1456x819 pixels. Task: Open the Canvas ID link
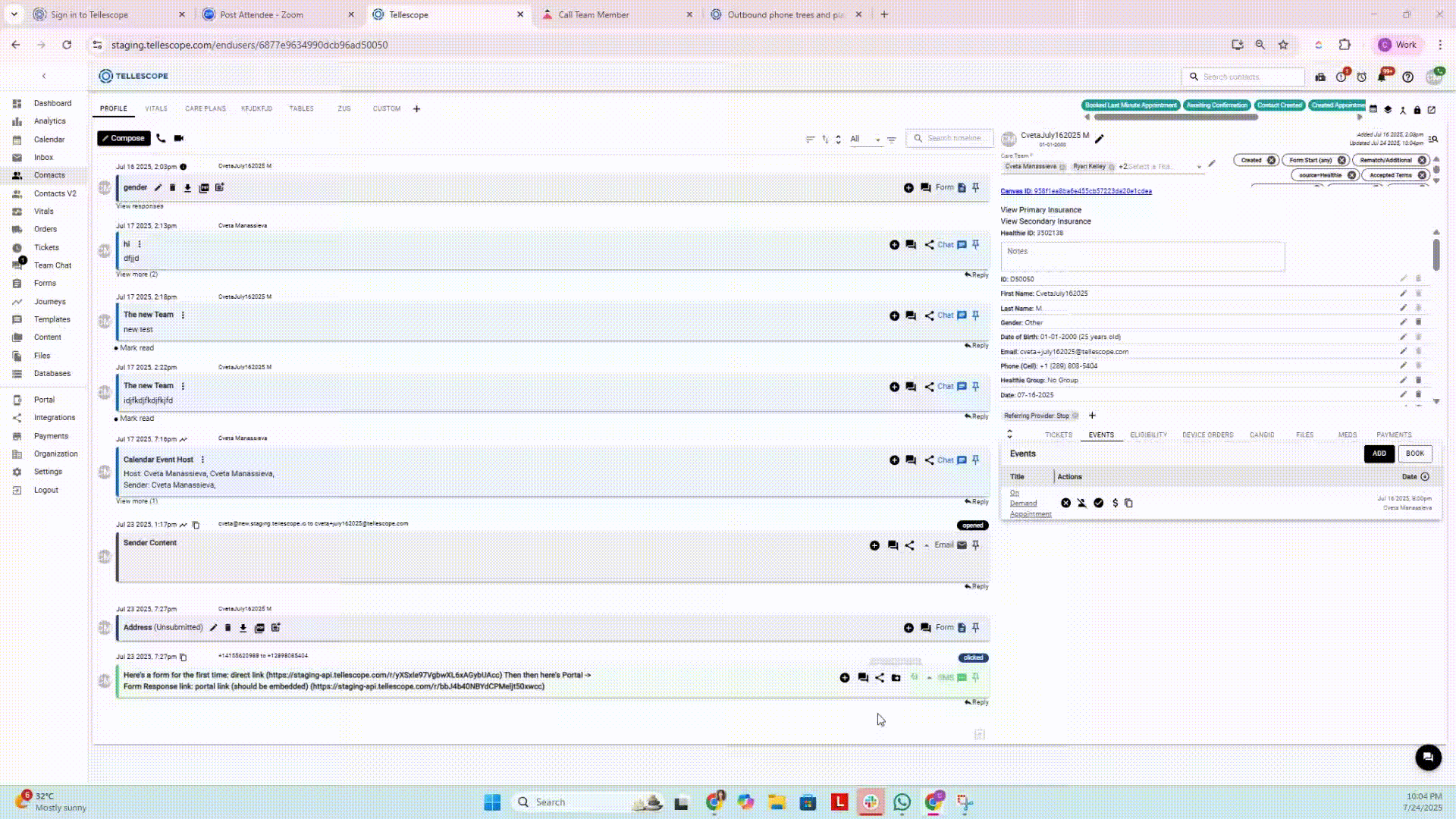(x=1076, y=191)
